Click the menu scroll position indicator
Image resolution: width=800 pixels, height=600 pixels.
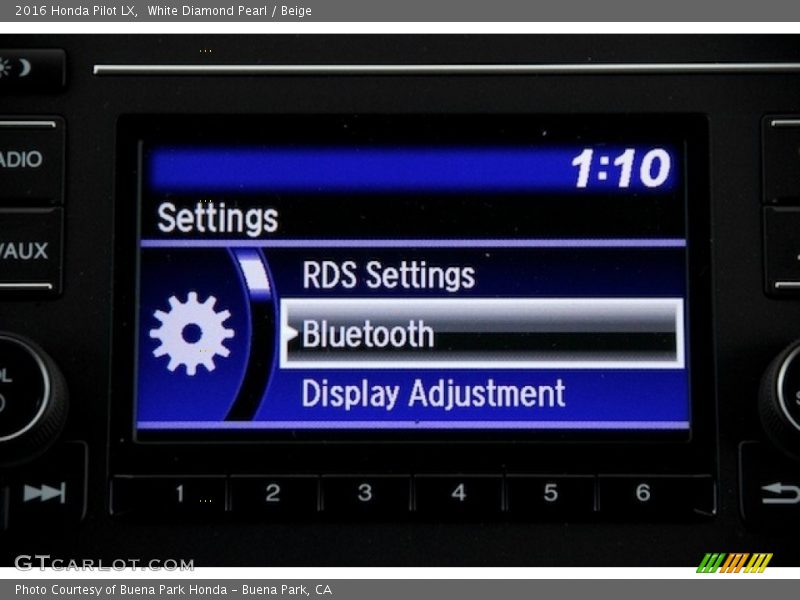point(255,274)
